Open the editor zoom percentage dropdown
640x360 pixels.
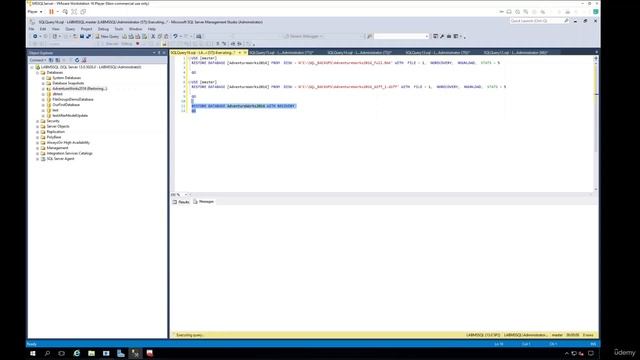(x=186, y=195)
